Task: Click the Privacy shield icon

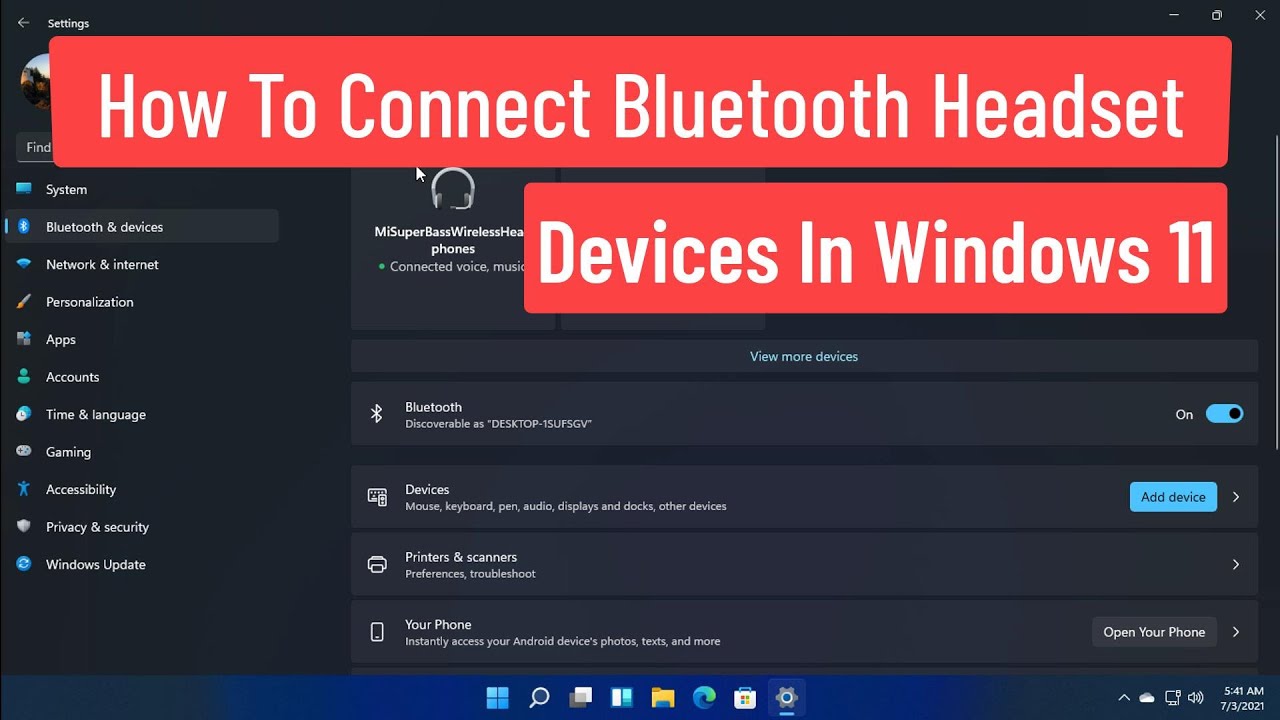Action: tap(24, 527)
